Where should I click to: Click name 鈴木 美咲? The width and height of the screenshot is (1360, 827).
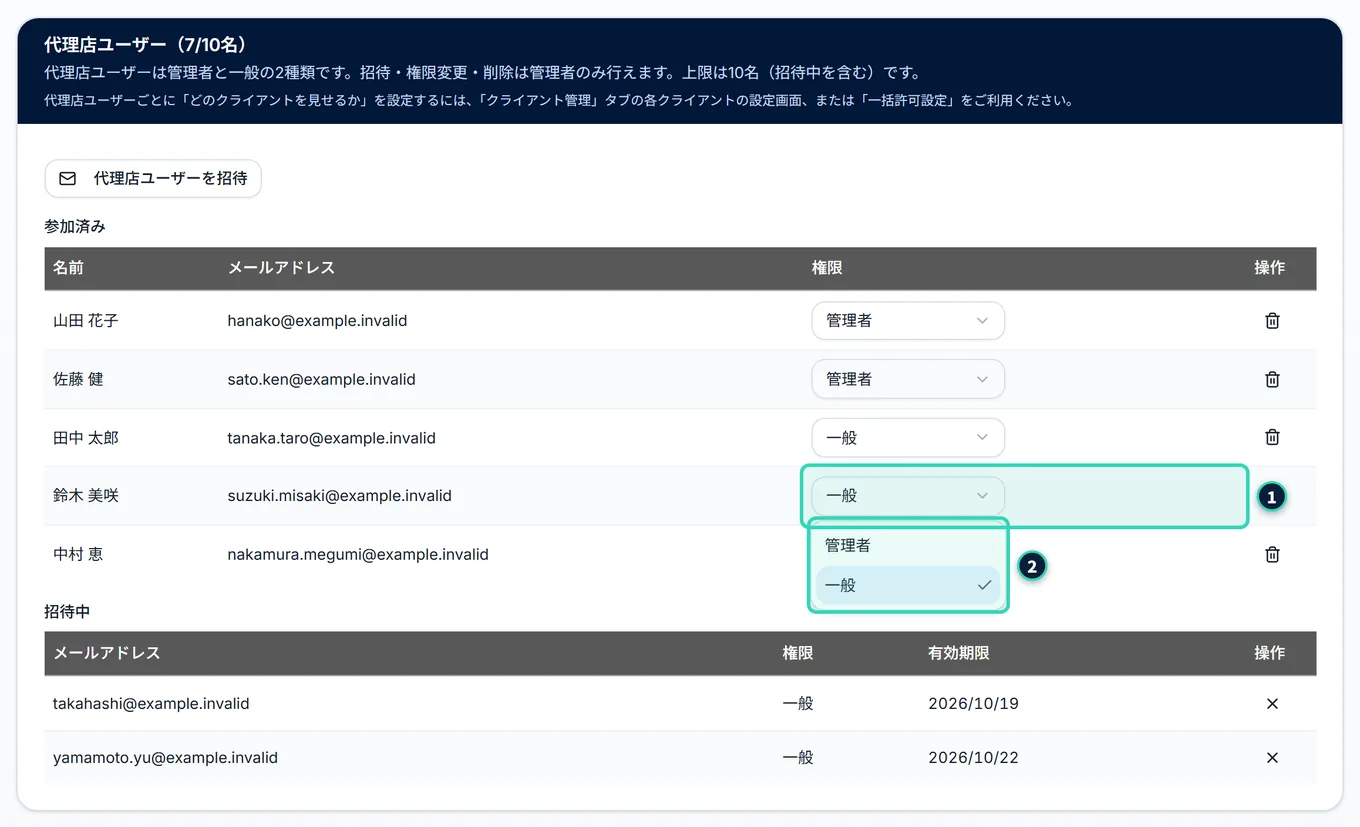(86, 496)
